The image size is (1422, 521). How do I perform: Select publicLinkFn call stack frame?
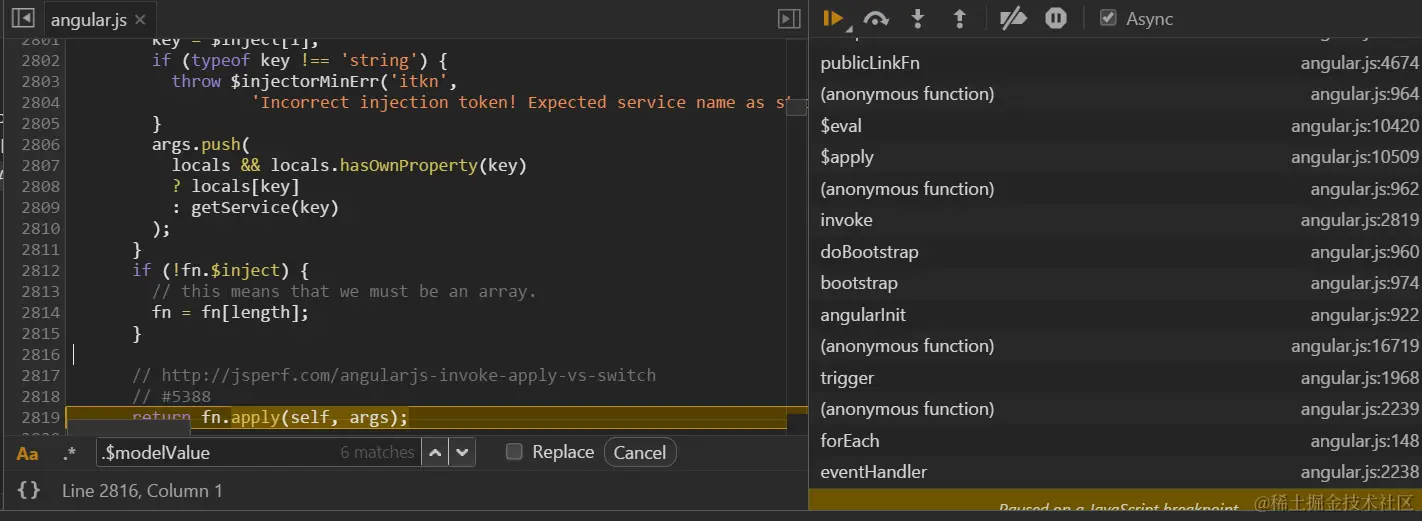pyautogui.click(x=1115, y=63)
